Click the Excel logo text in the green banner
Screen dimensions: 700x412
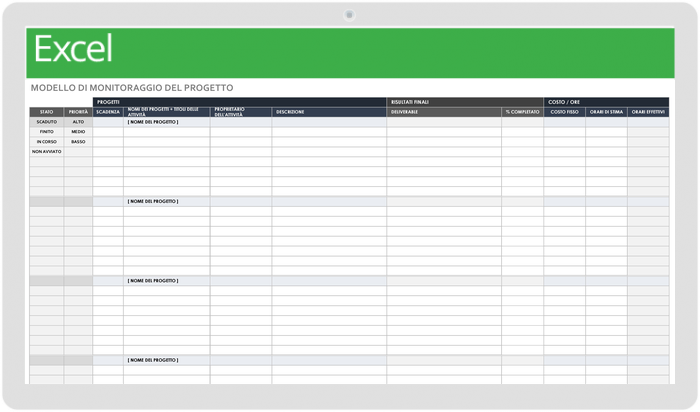coord(73,49)
